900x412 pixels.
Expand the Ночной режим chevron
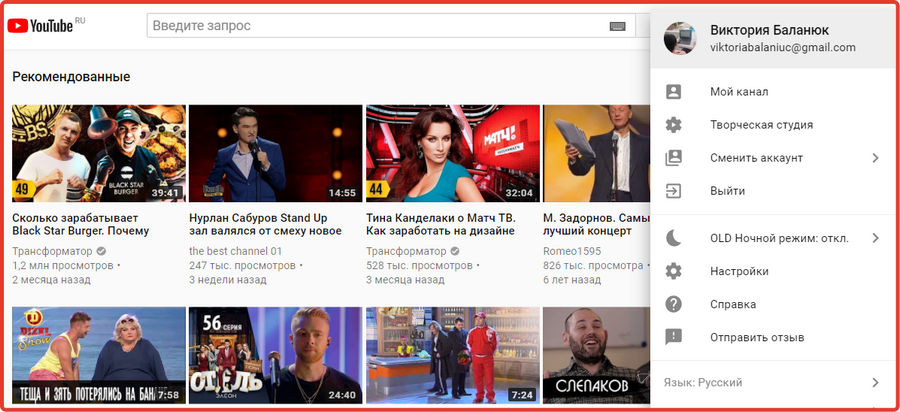pyautogui.click(x=875, y=238)
